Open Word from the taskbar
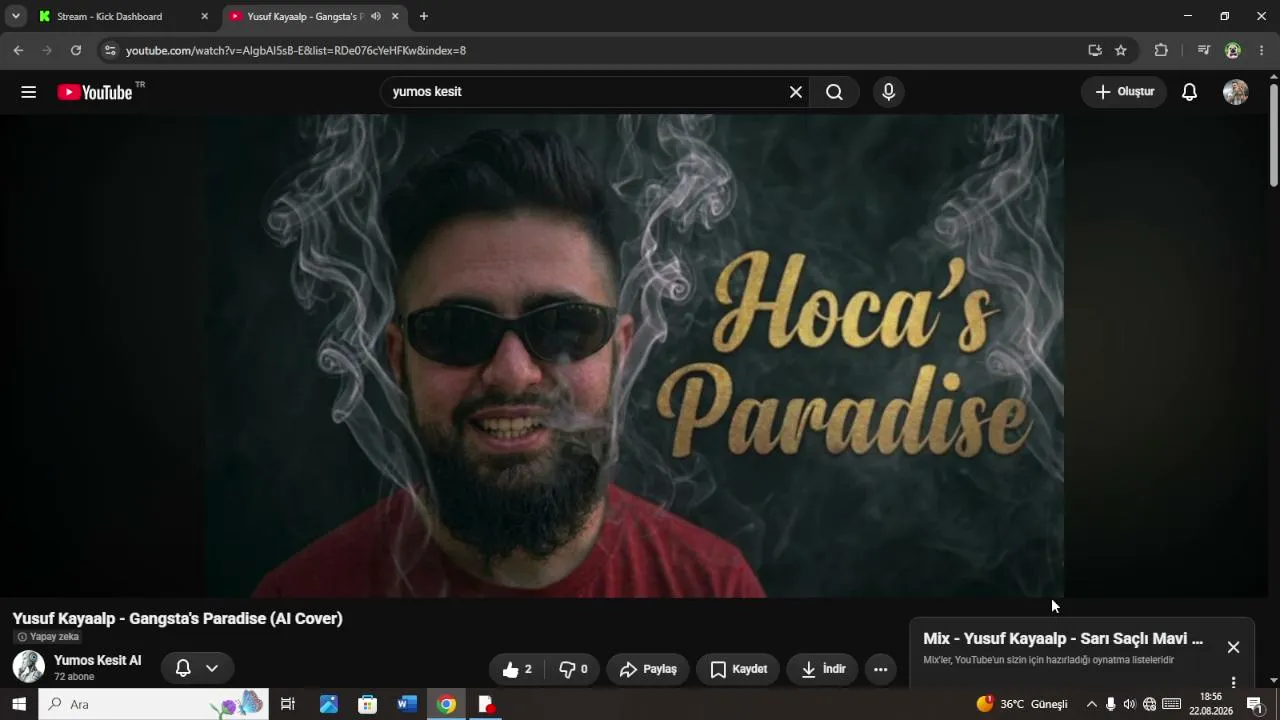 pos(406,704)
